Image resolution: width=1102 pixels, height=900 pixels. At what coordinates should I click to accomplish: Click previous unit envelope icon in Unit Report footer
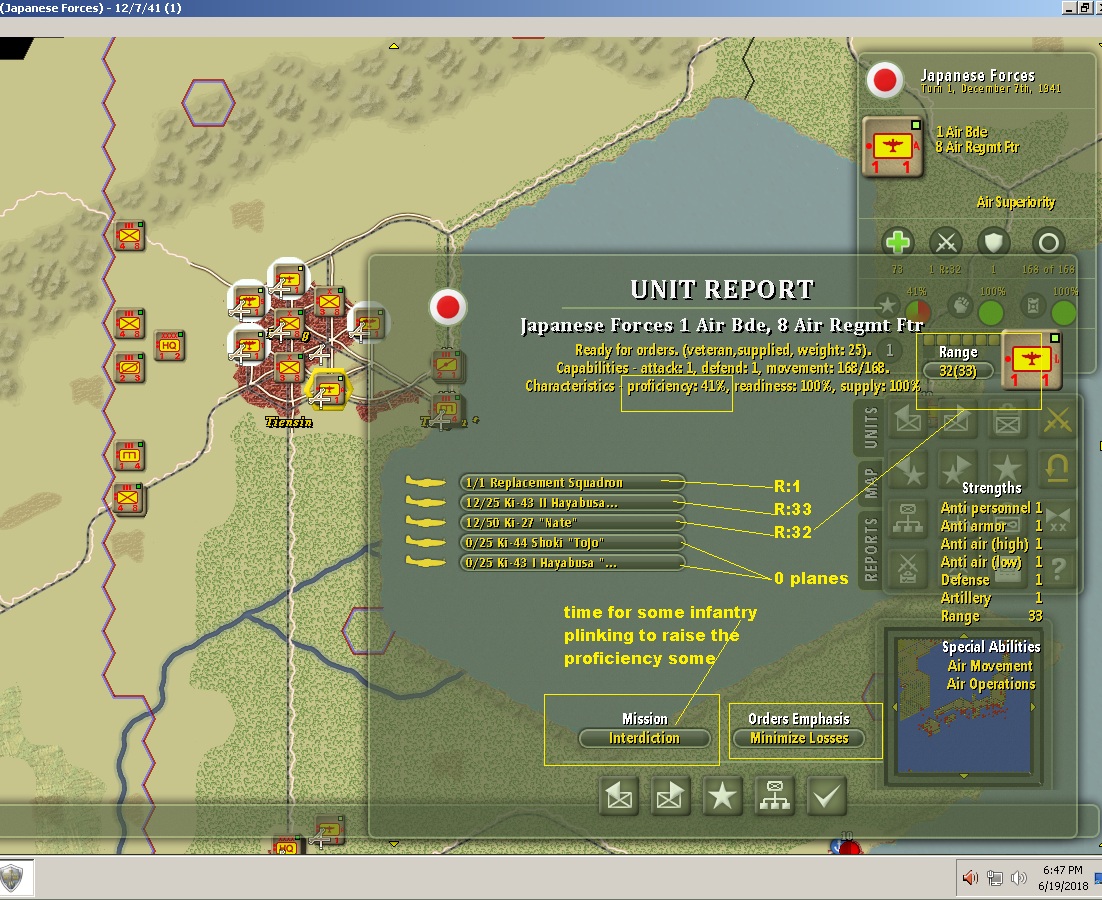click(619, 796)
